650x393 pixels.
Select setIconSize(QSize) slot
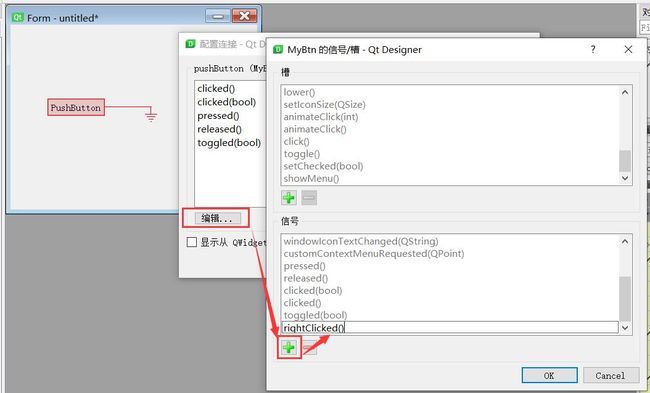point(325,104)
